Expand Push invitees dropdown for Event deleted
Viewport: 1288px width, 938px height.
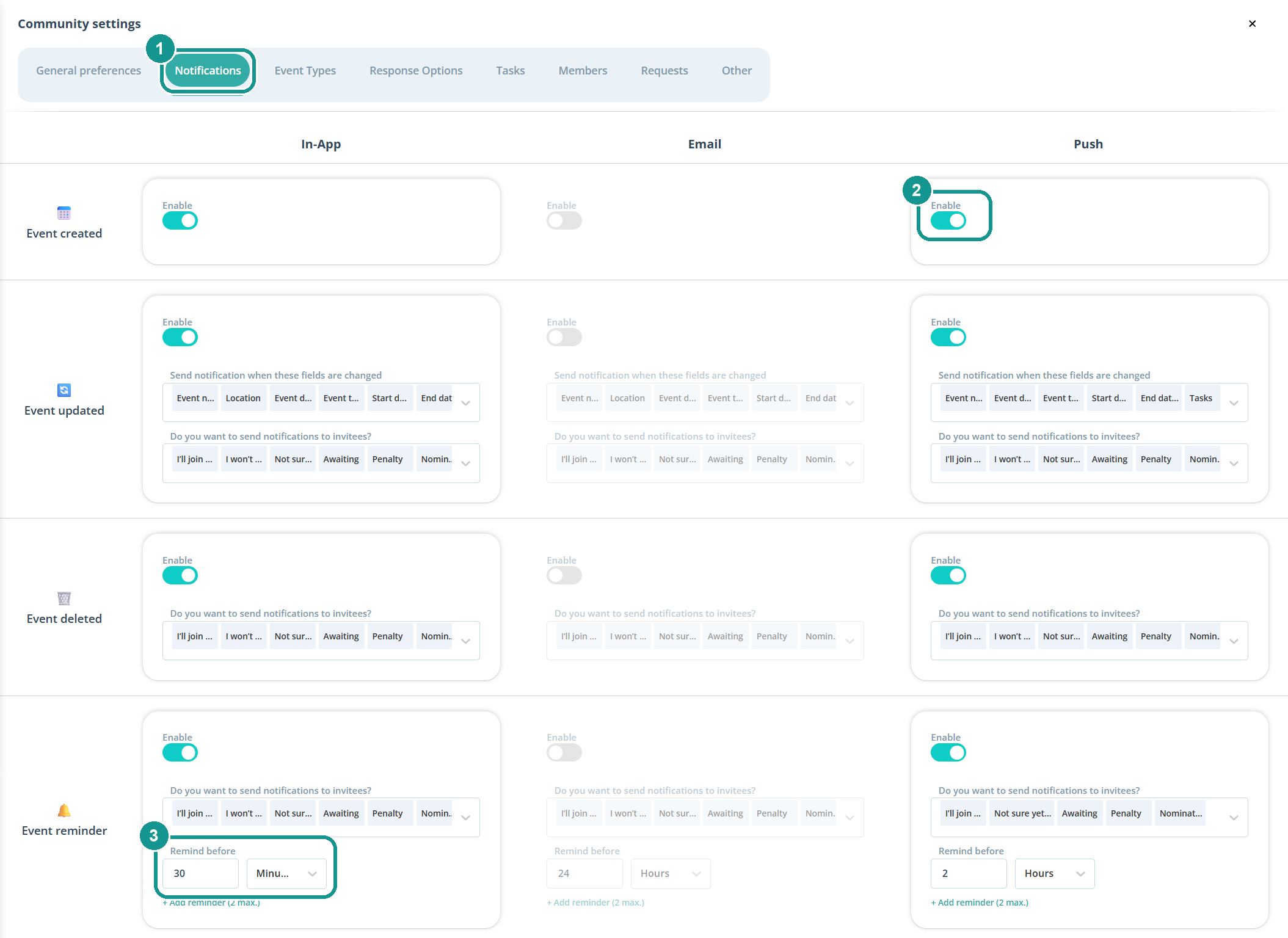[1234, 641]
